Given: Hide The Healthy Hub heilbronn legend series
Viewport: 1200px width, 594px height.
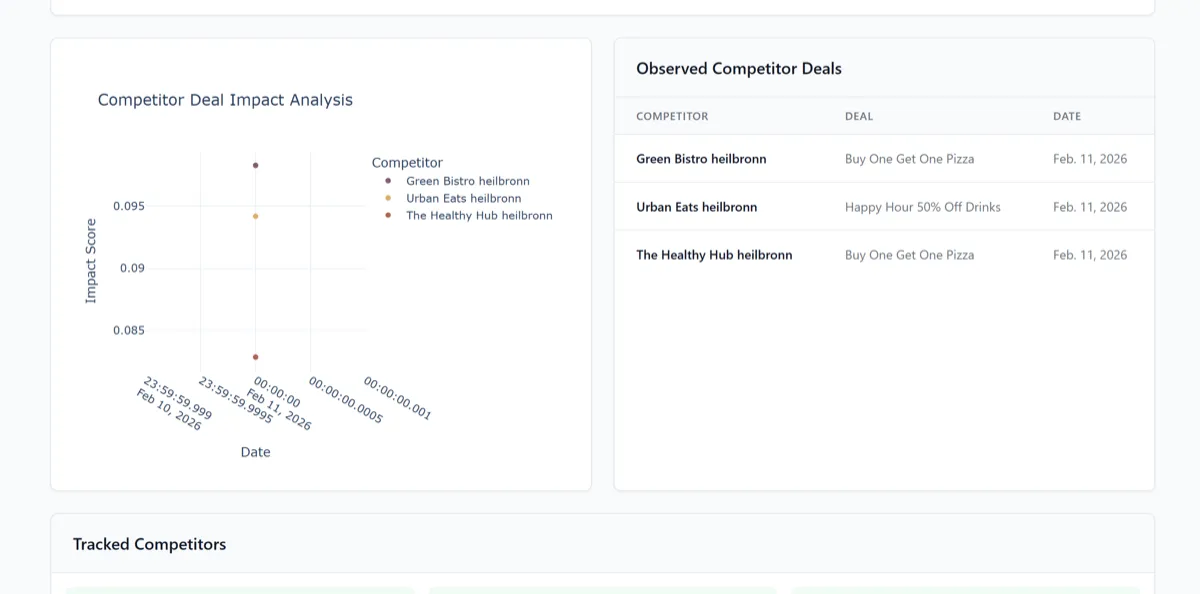Looking at the screenshot, I should [478, 215].
